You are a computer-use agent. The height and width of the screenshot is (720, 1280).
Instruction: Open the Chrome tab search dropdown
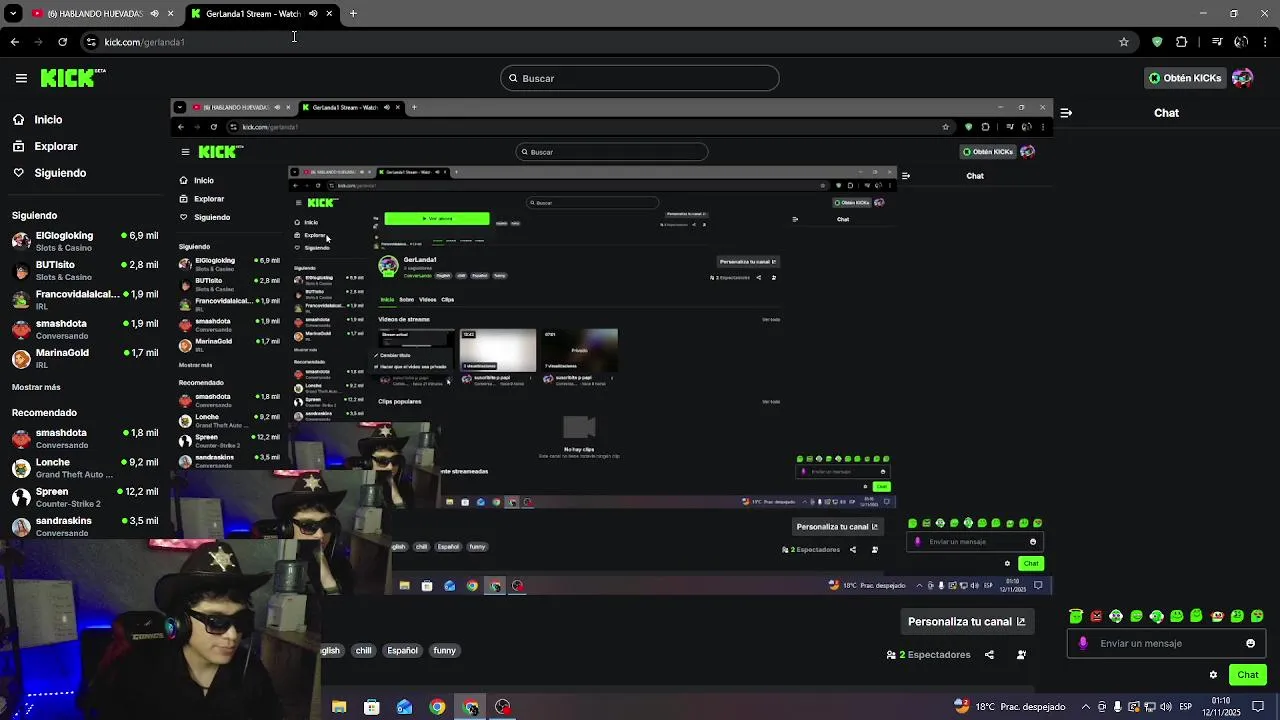13,14
